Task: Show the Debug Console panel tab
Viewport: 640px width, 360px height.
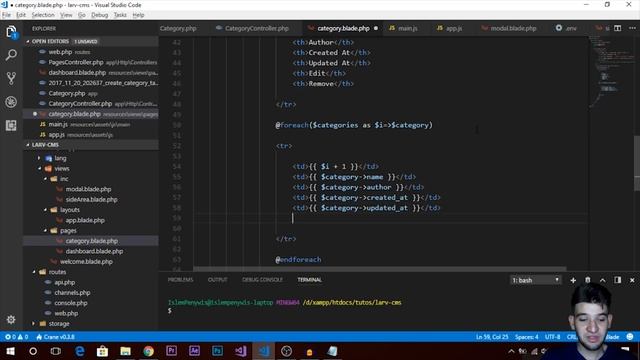Action: coord(262,280)
